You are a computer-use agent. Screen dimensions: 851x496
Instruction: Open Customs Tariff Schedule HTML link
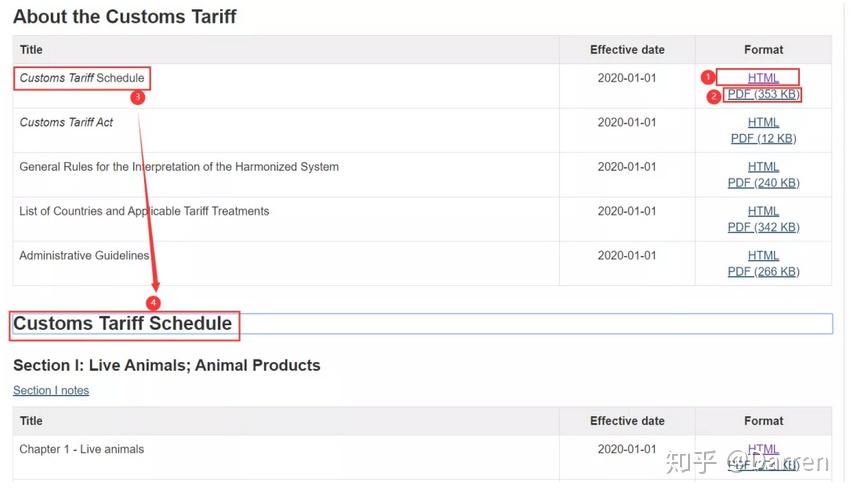[x=763, y=78]
